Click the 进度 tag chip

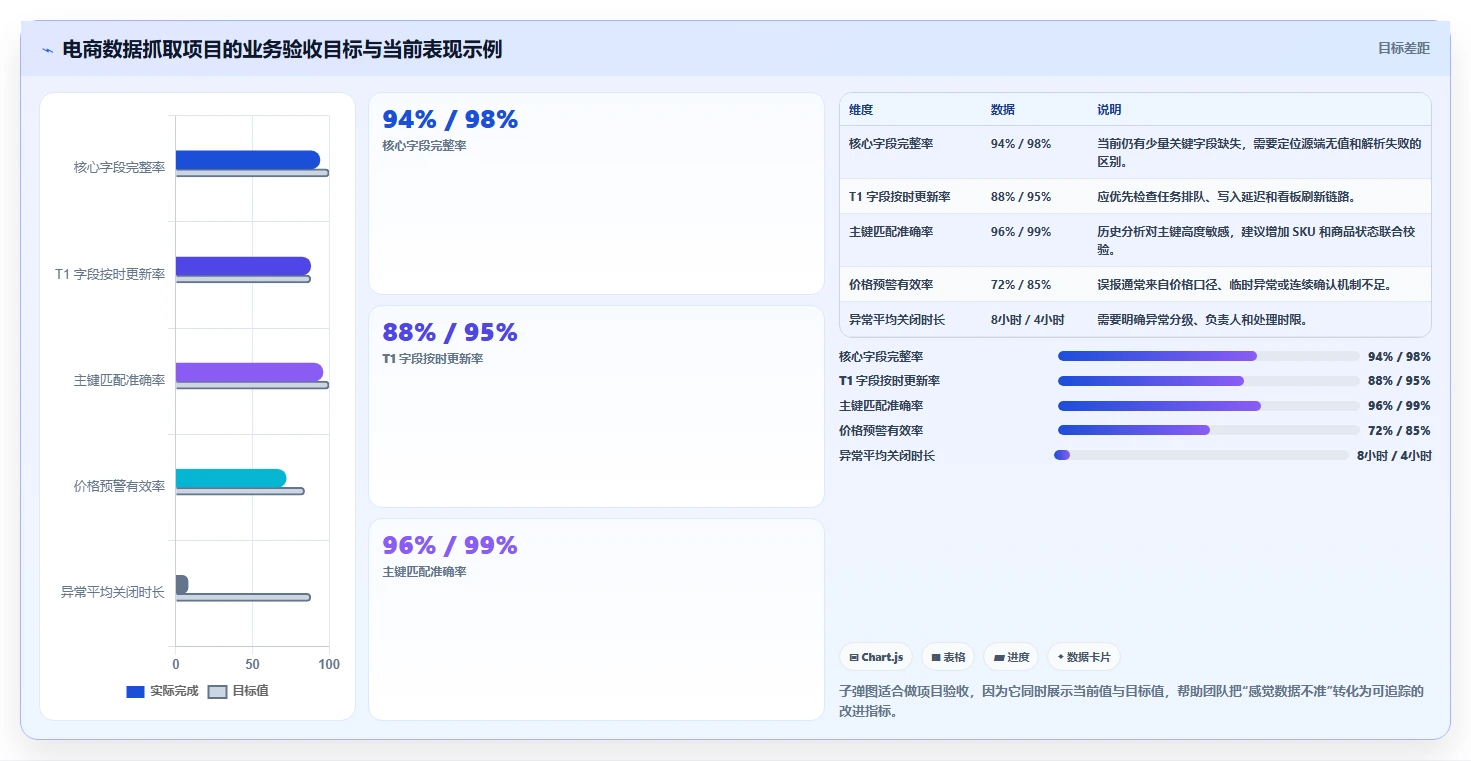tap(1011, 657)
